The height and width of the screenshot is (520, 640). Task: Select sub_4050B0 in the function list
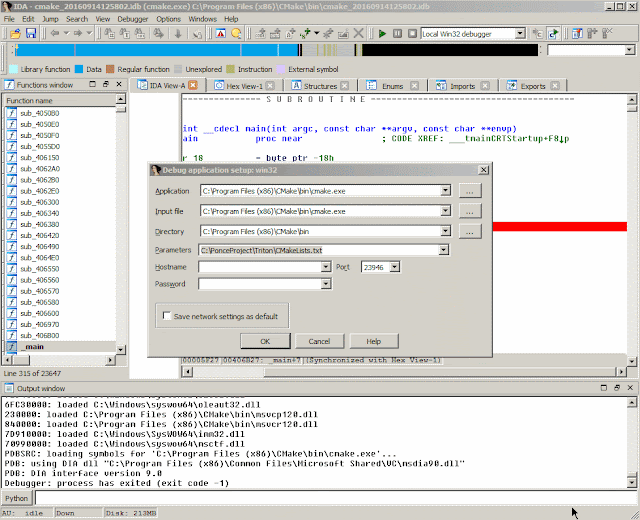click(x=40, y=113)
